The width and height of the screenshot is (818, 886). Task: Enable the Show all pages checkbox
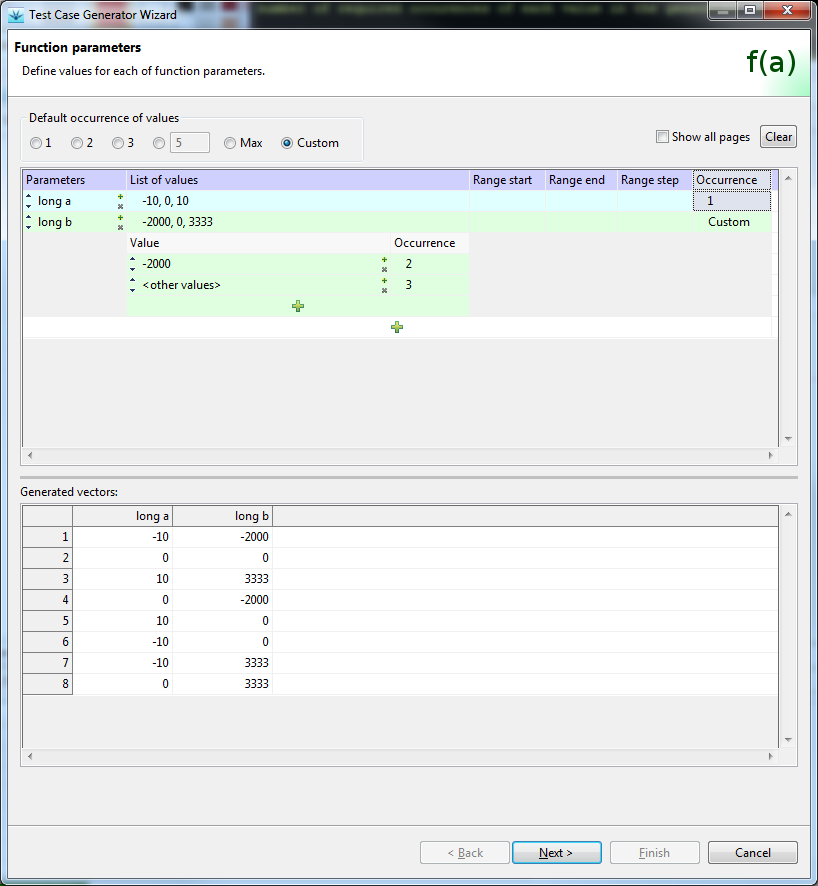point(662,137)
